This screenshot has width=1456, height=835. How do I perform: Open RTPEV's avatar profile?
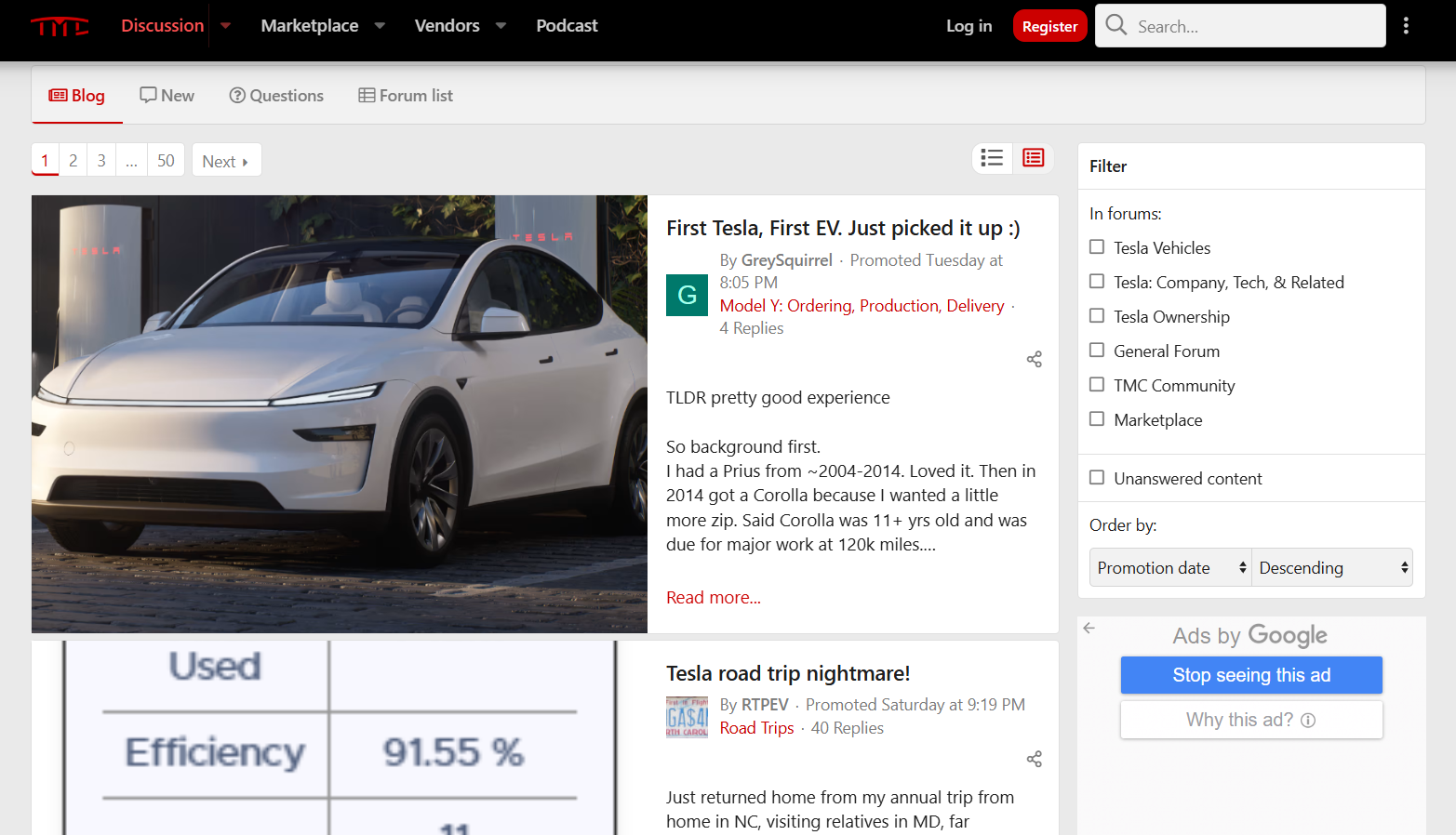pos(687,717)
